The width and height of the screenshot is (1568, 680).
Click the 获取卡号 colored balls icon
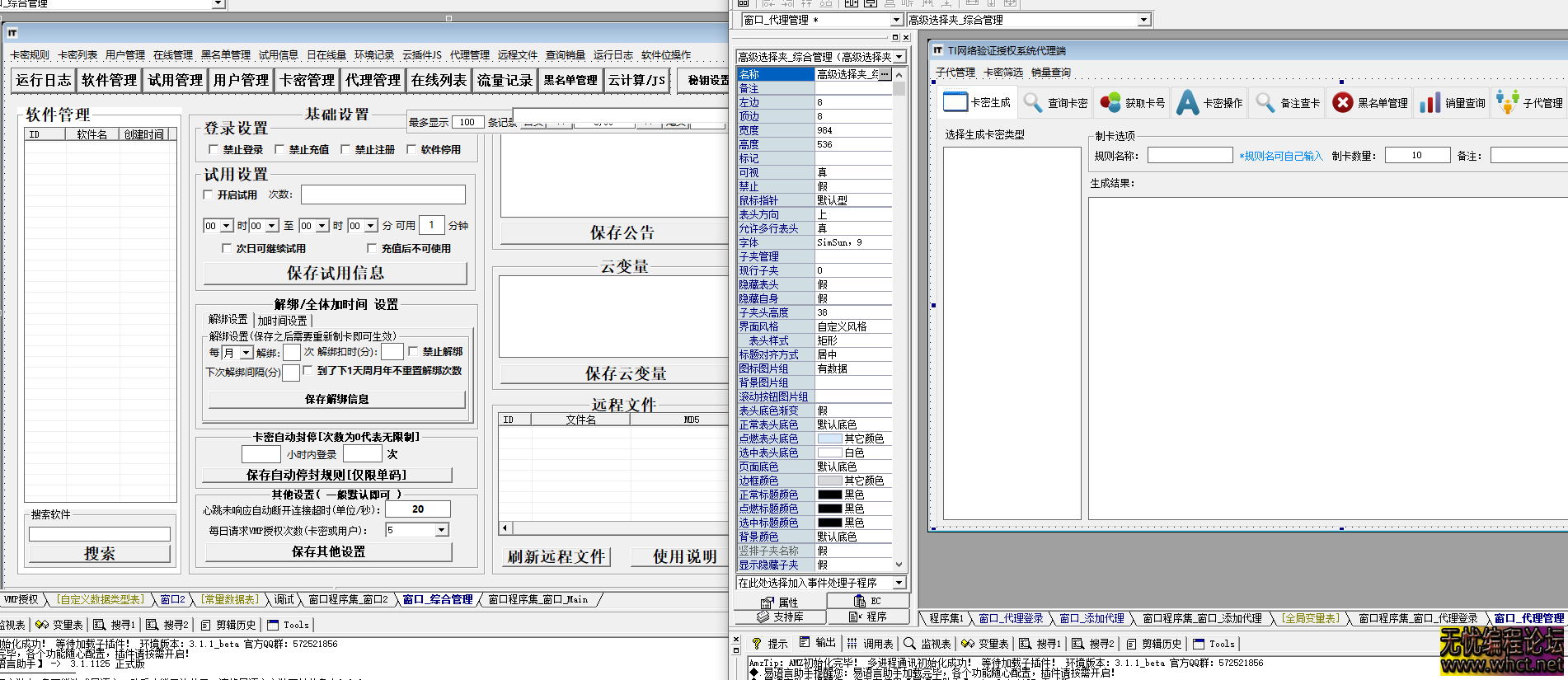coord(1110,102)
